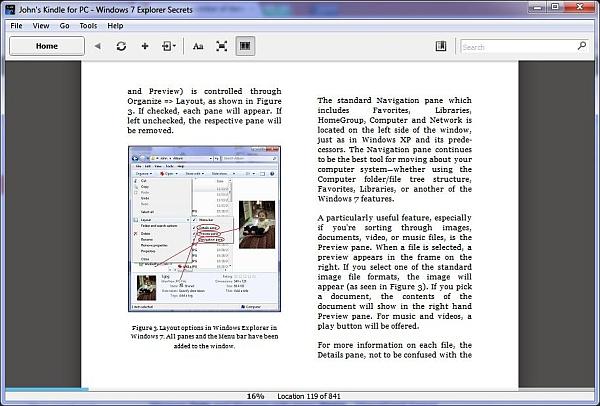Viewport: 600px width, 406px height.
Task: Add a bookmark with the plus icon
Action: [145, 46]
